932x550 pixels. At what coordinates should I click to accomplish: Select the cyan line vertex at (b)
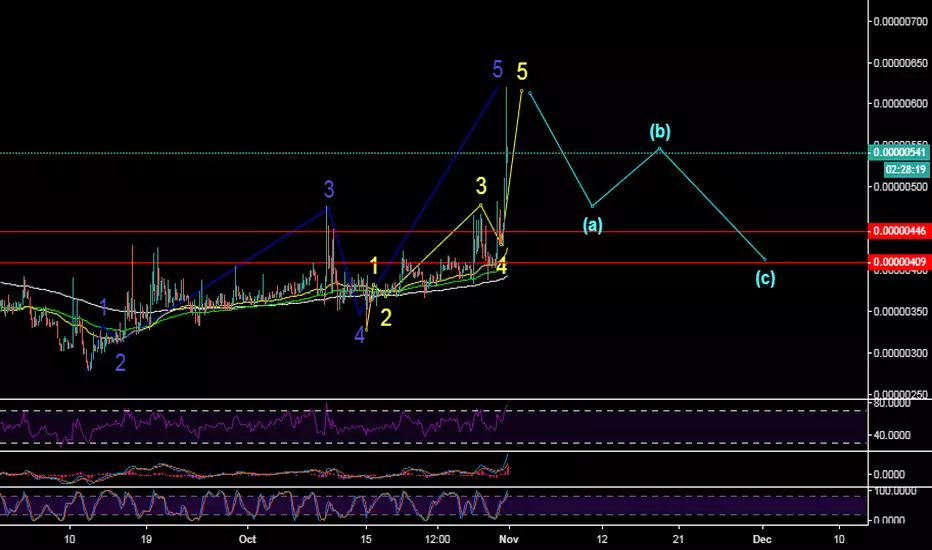(659, 148)
